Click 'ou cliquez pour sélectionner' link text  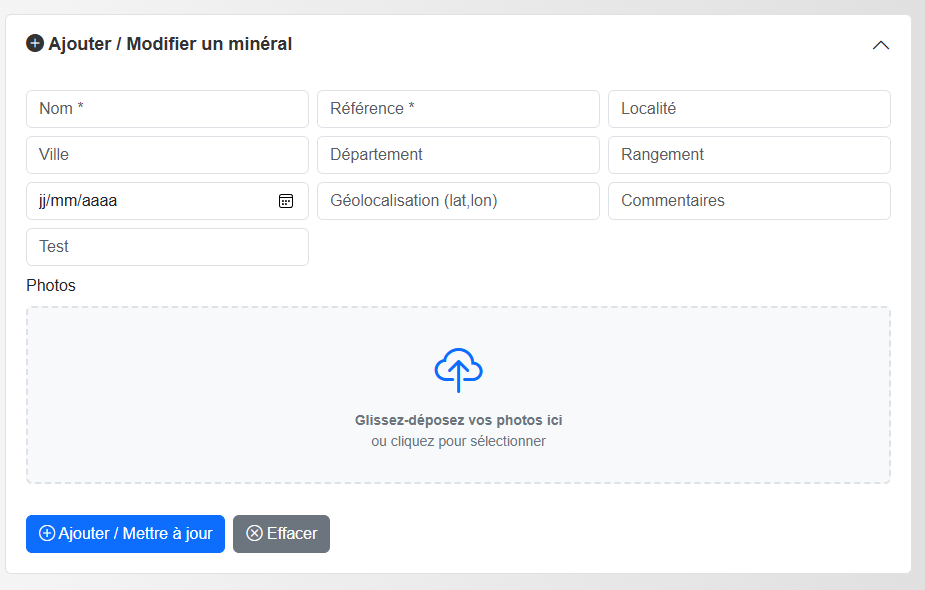pyautogui.click(x=458, y=441)
